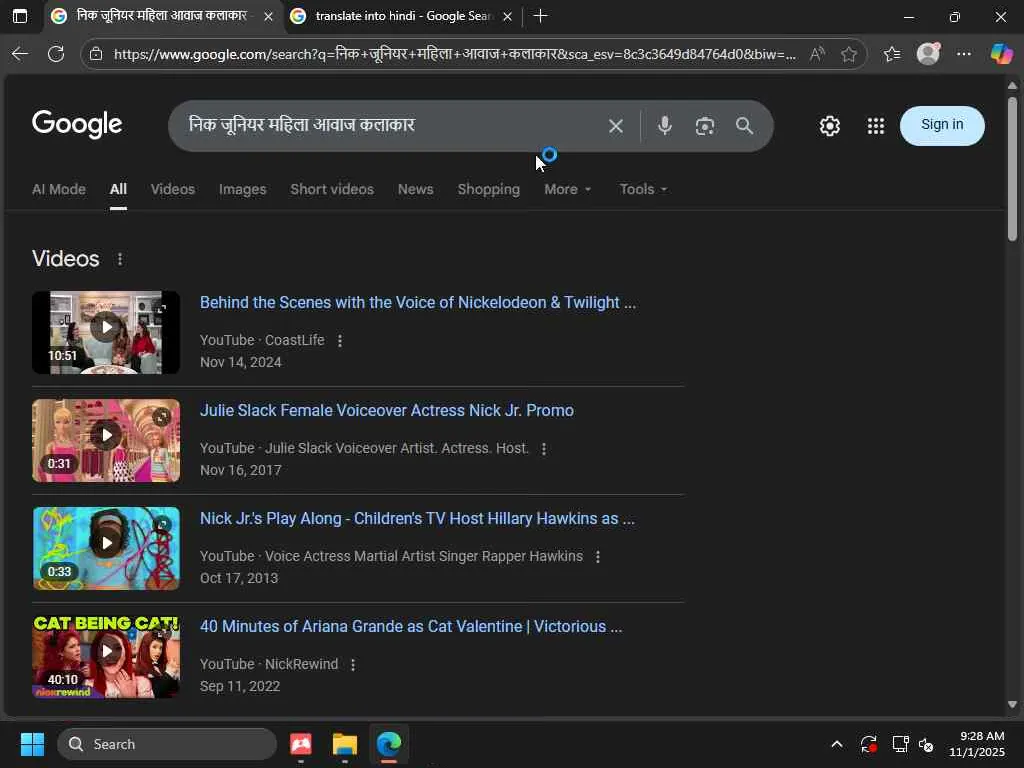
Task: Open Favorites list icon
Action: pyautogui.click(x=892, y=54)
